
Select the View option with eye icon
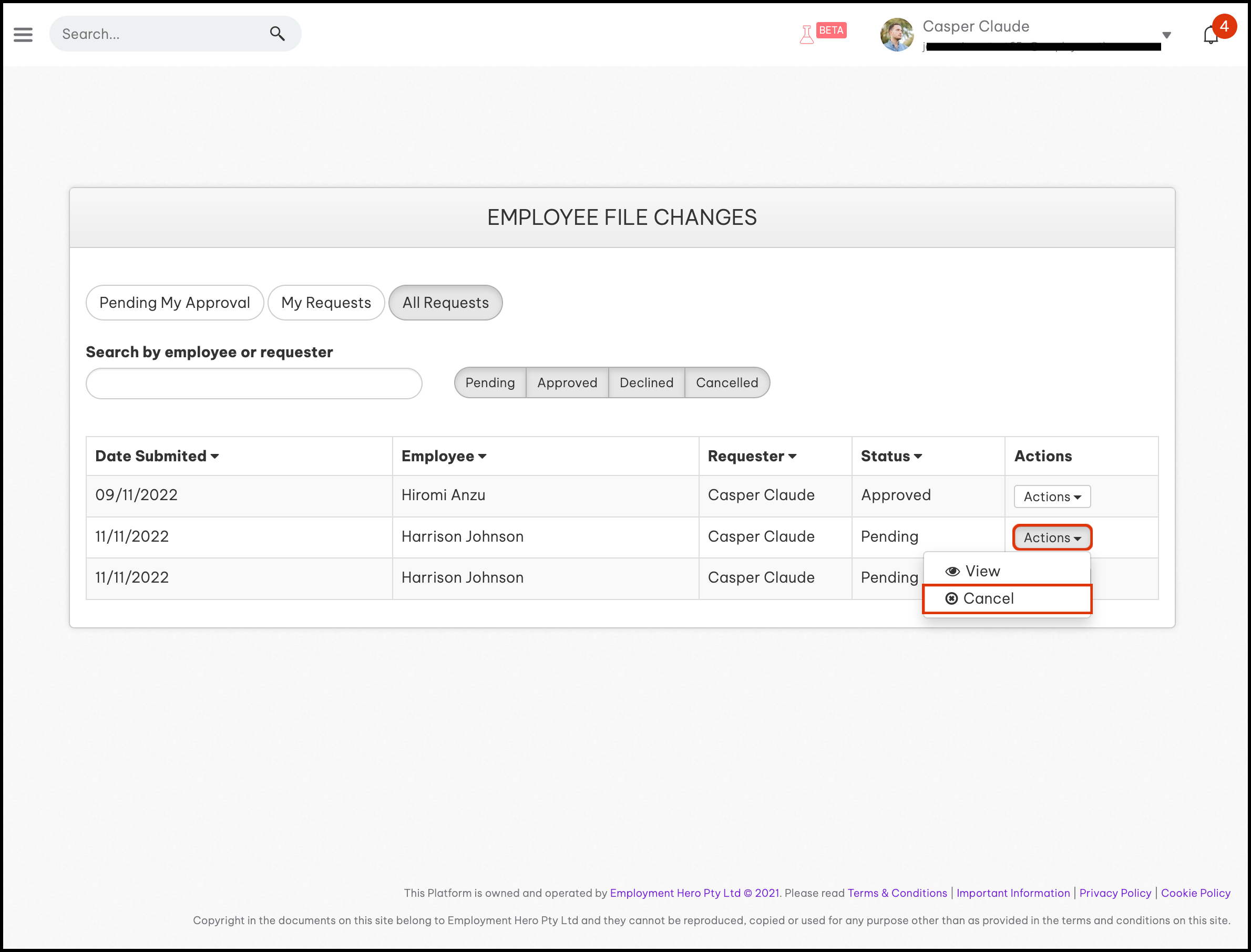(982, 571)
